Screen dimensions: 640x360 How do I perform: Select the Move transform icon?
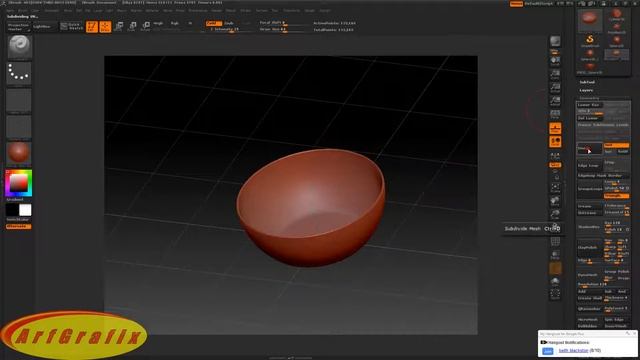point(119,27)
